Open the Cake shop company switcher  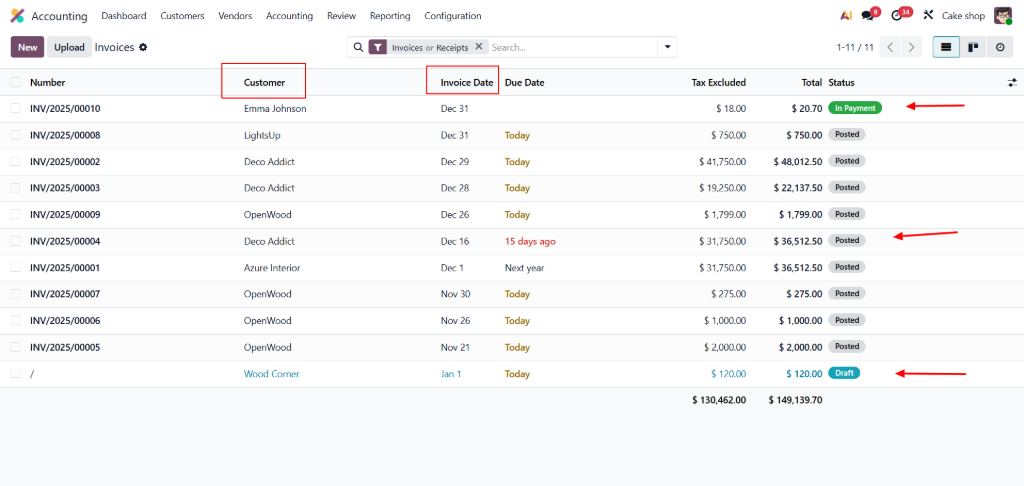(963, 16)
